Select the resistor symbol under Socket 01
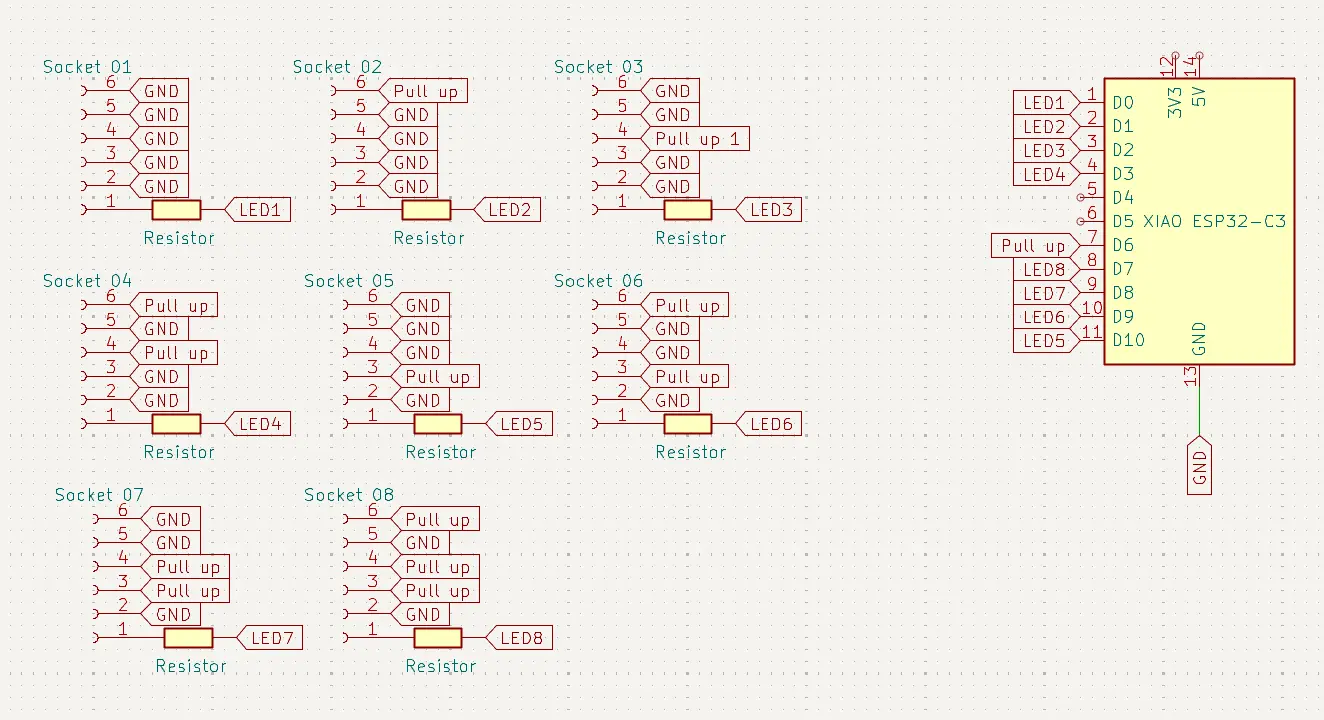 176,210
